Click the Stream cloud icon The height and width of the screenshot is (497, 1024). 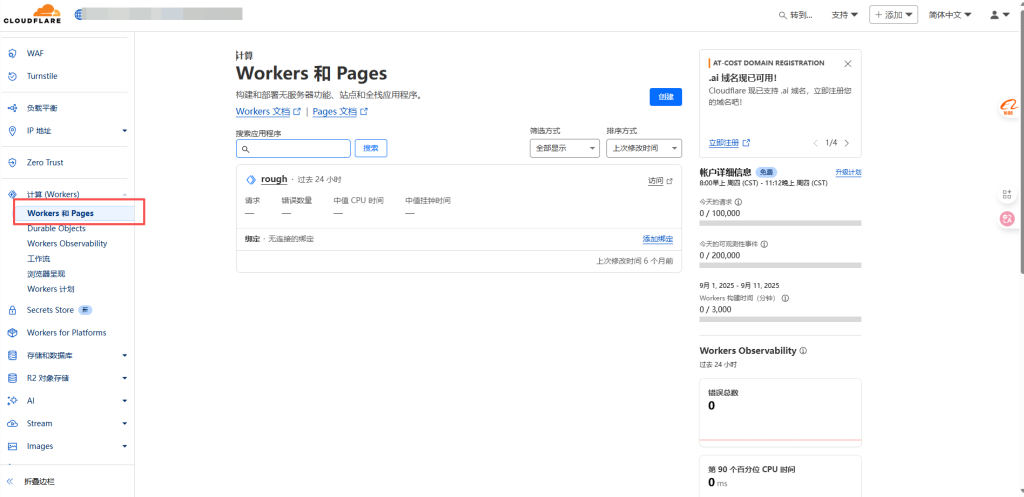(x=12, y=424)
